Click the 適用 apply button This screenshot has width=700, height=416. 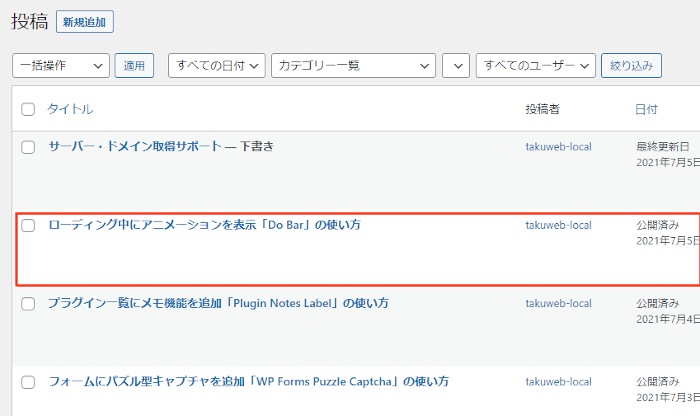[x=134, y=66]
